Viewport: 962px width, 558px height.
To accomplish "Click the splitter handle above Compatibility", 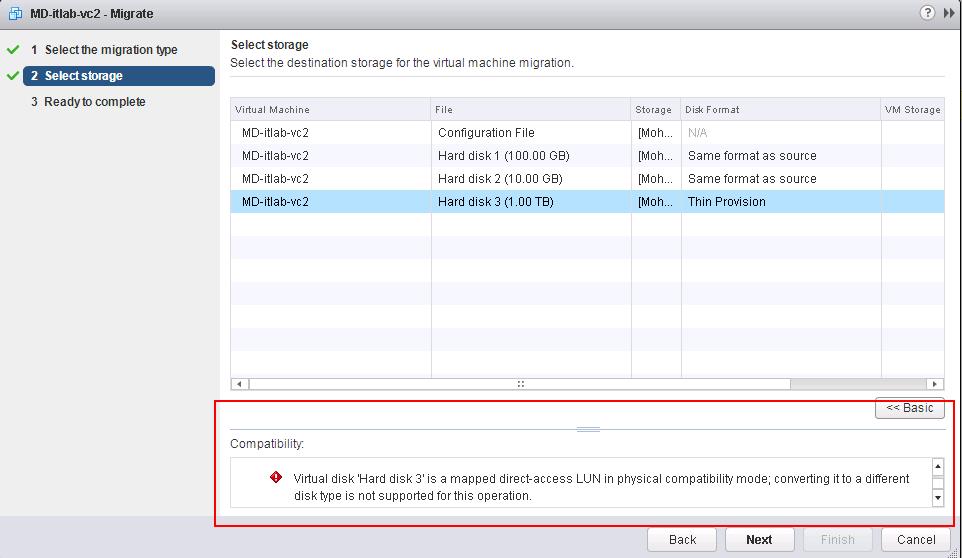I will tap(588, 429).
